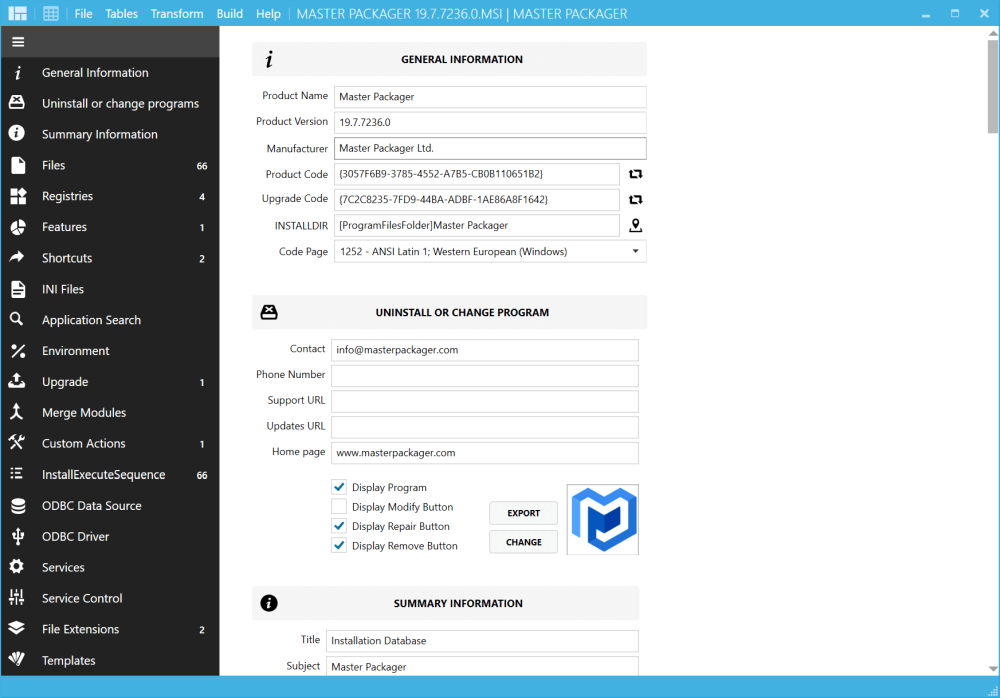This screenshot has height=698, width=1000.
Task: Go to the Files section
Action: click(x=110, y=165)
